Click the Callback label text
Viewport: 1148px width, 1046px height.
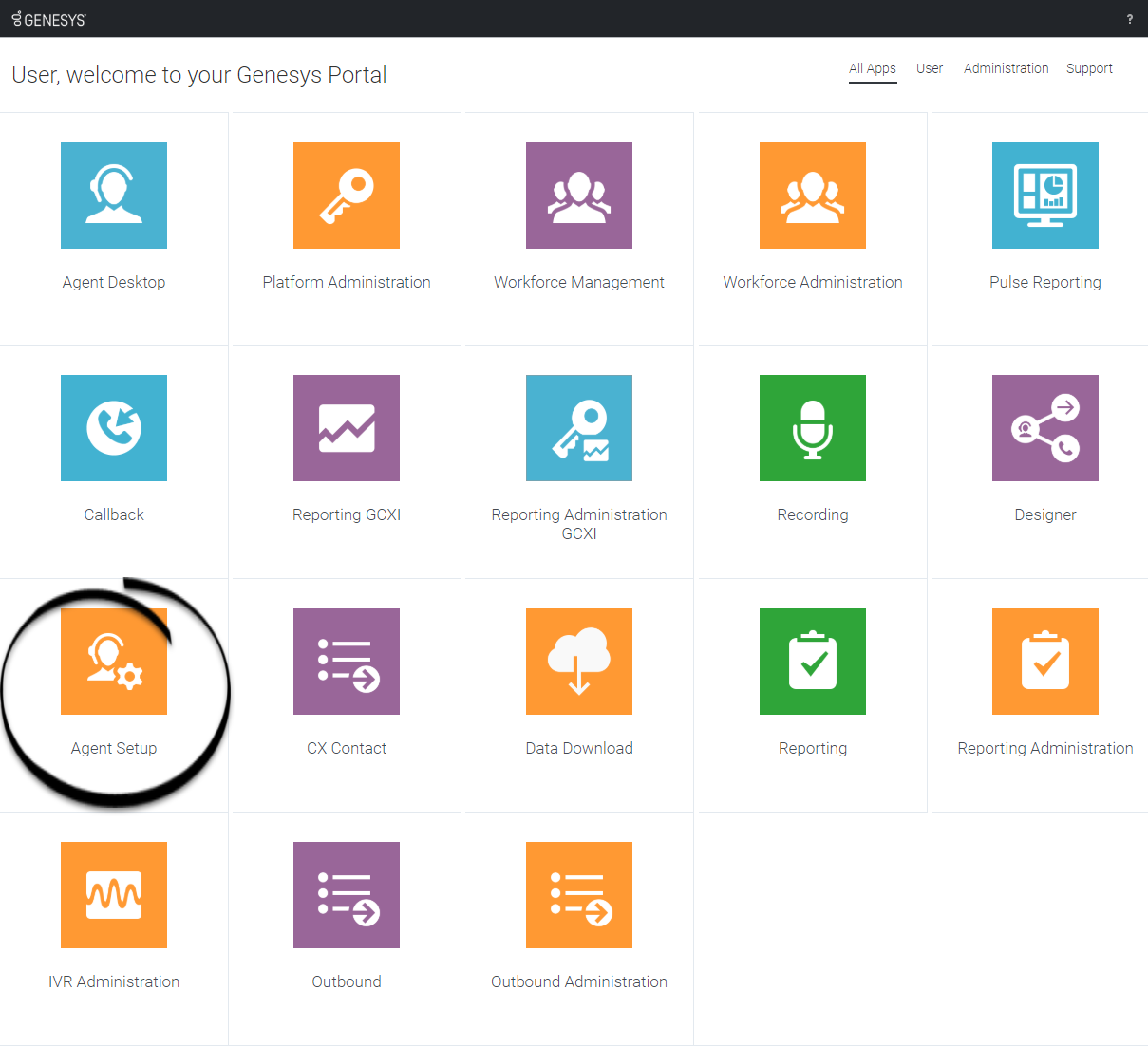[114, 514]
